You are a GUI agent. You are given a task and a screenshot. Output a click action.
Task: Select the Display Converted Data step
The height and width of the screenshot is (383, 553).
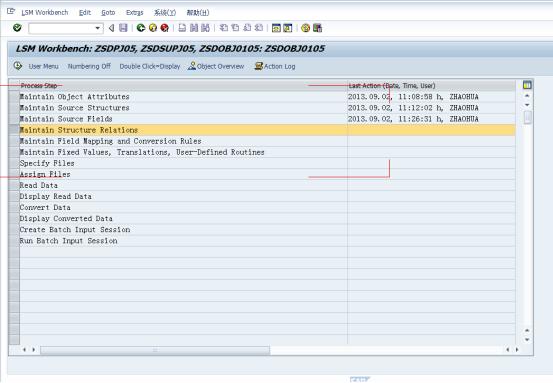183,219
